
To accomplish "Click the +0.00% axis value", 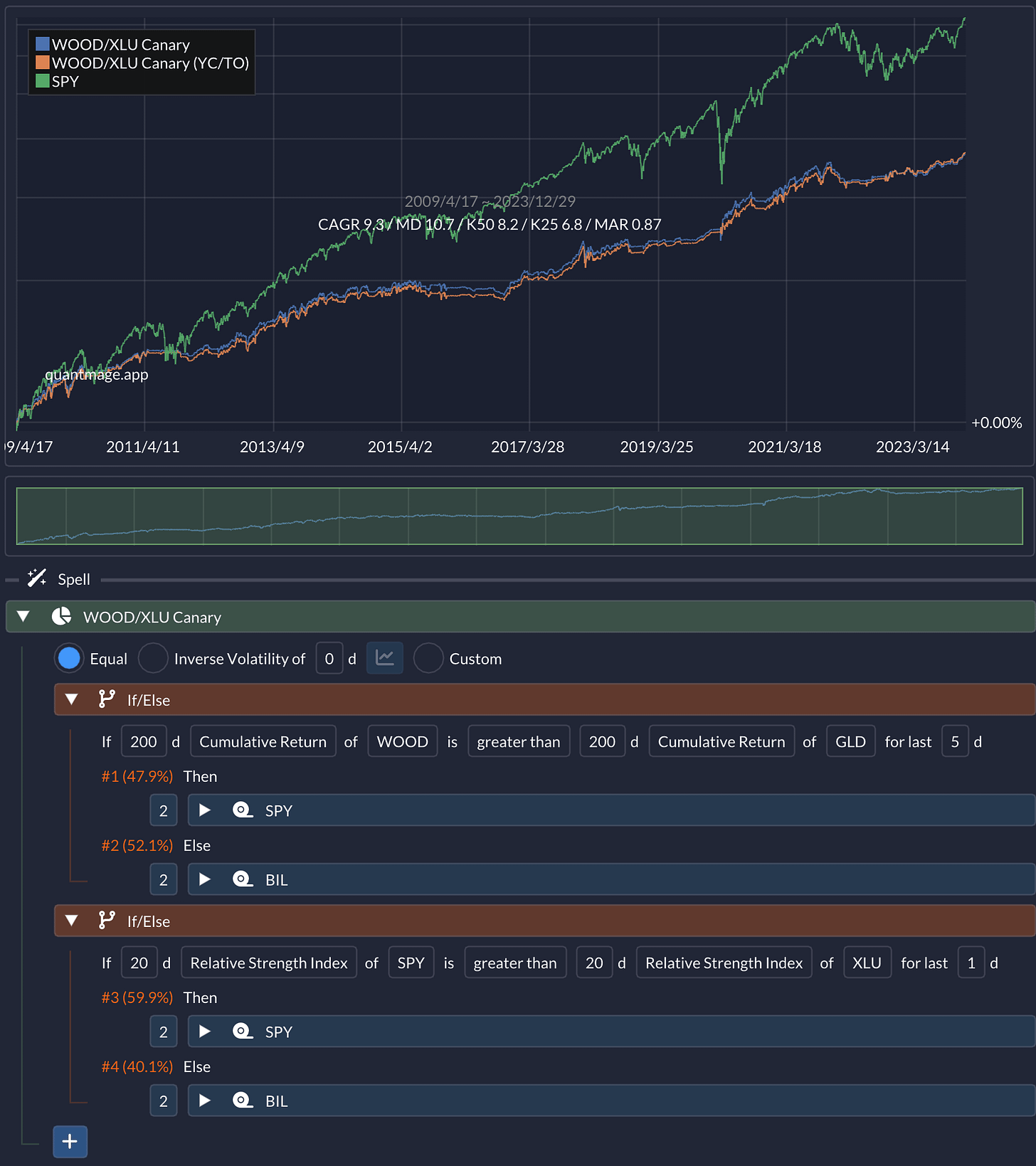I will point(997,423).
